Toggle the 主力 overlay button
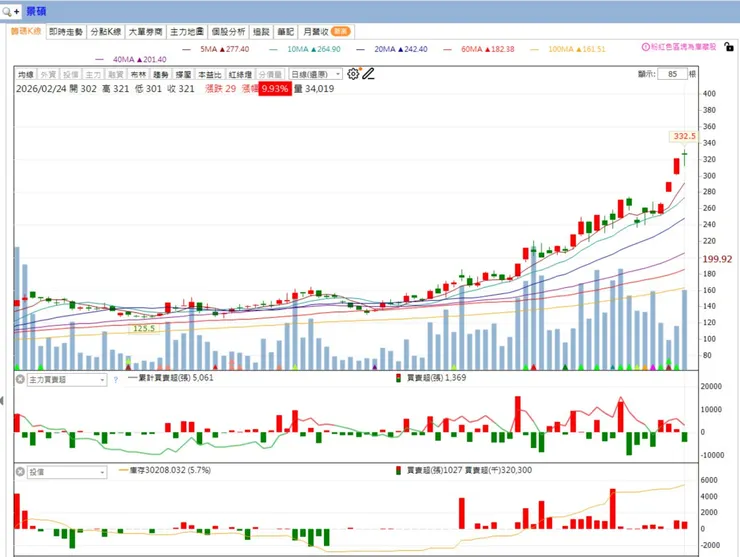The image size is (740, 557). click(x=93, y=75)
